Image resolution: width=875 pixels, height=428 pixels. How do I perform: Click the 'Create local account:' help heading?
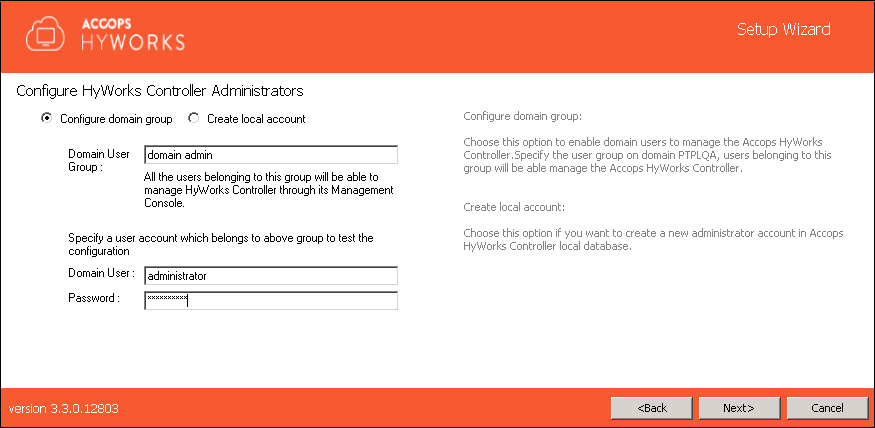point(515,208)
